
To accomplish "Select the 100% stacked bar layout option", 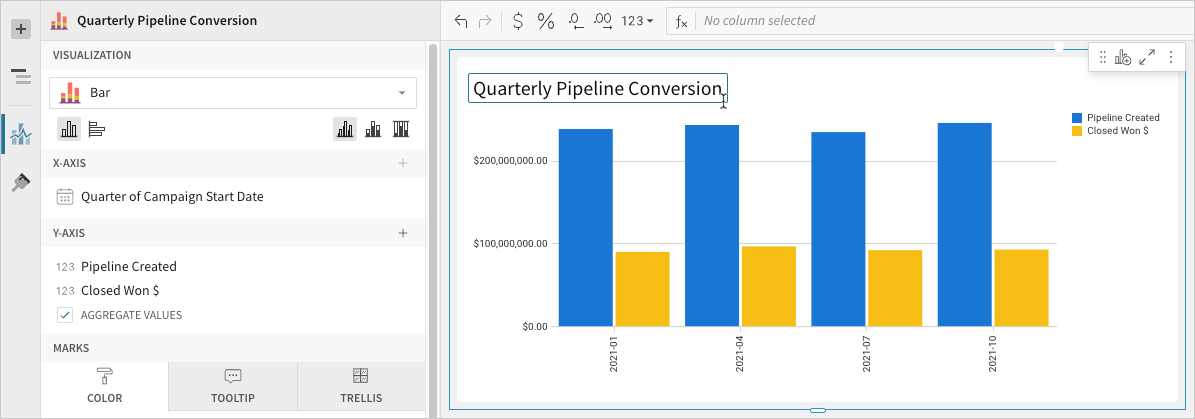I will (401, 128).
